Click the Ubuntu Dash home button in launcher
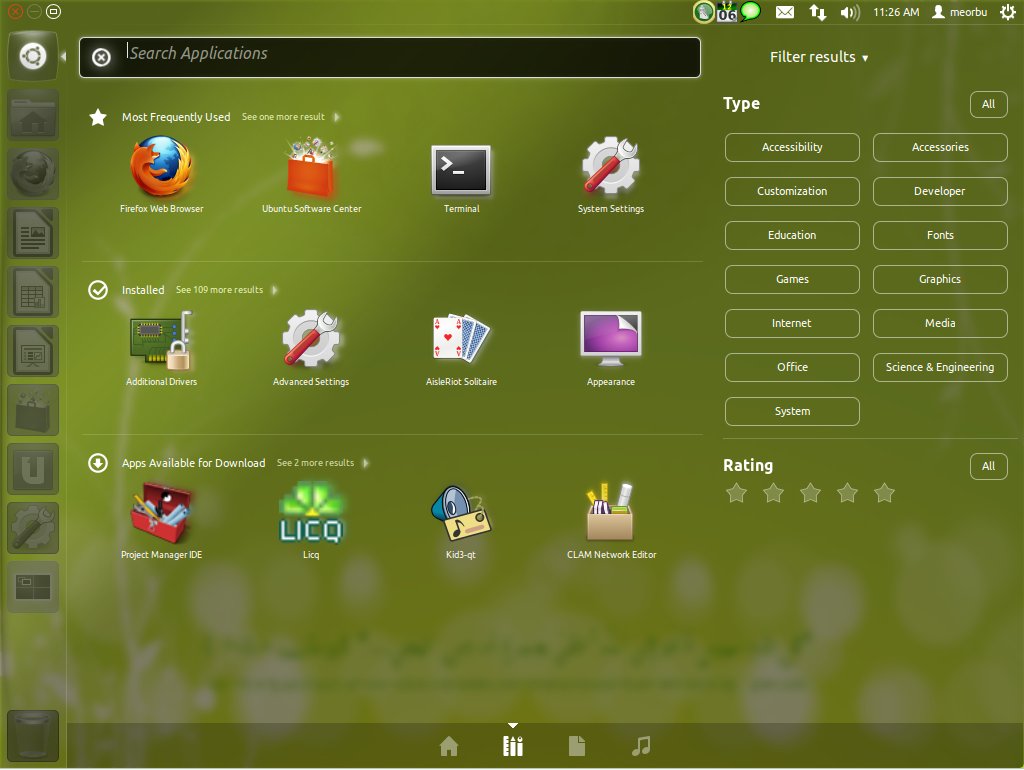This screenshot has height=770, width=1024. click(x=33, y=56)
